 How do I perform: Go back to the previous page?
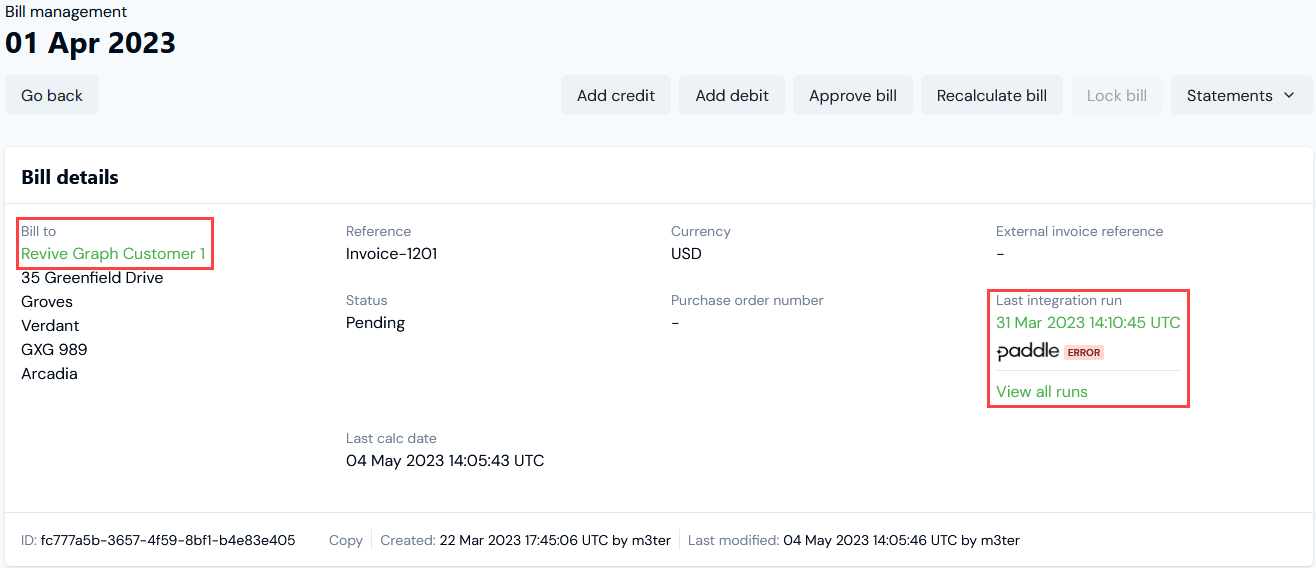point(52,95)
